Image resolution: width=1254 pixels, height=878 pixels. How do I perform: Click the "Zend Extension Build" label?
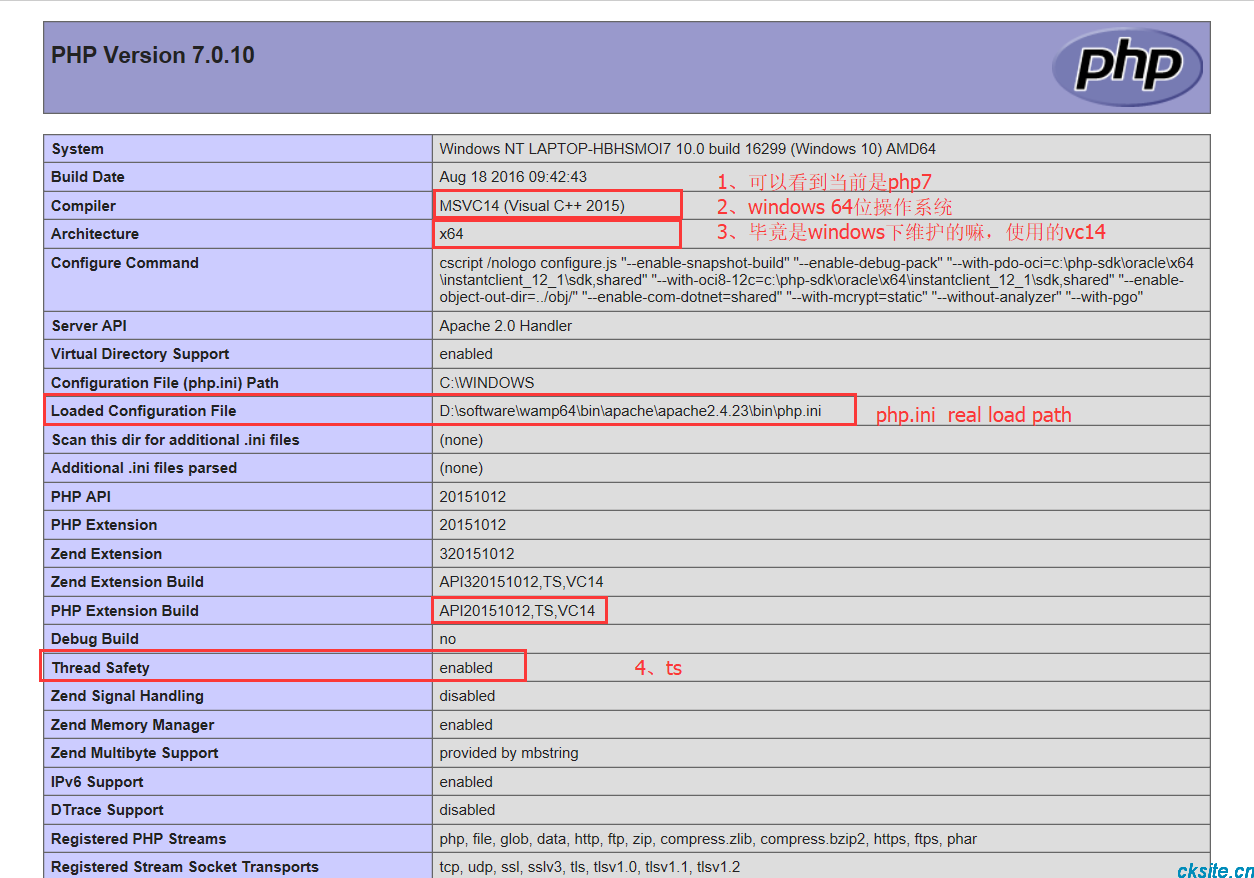(127, 582)
